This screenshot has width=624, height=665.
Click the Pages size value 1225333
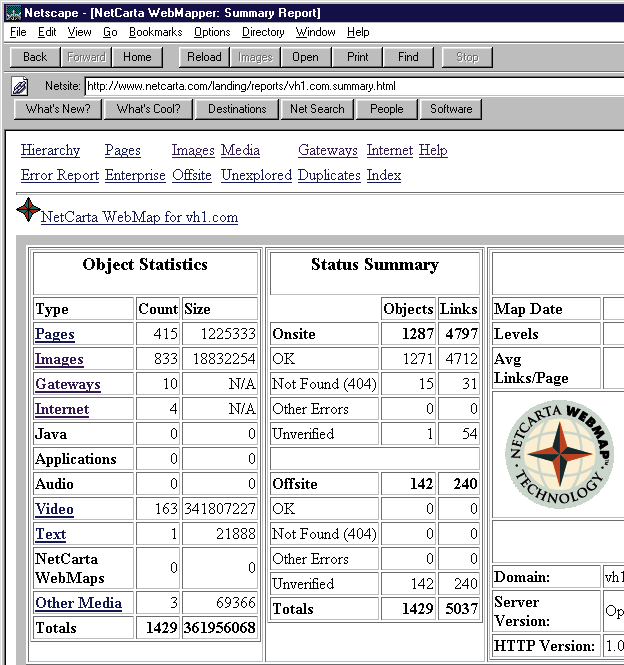coord(228,334)
